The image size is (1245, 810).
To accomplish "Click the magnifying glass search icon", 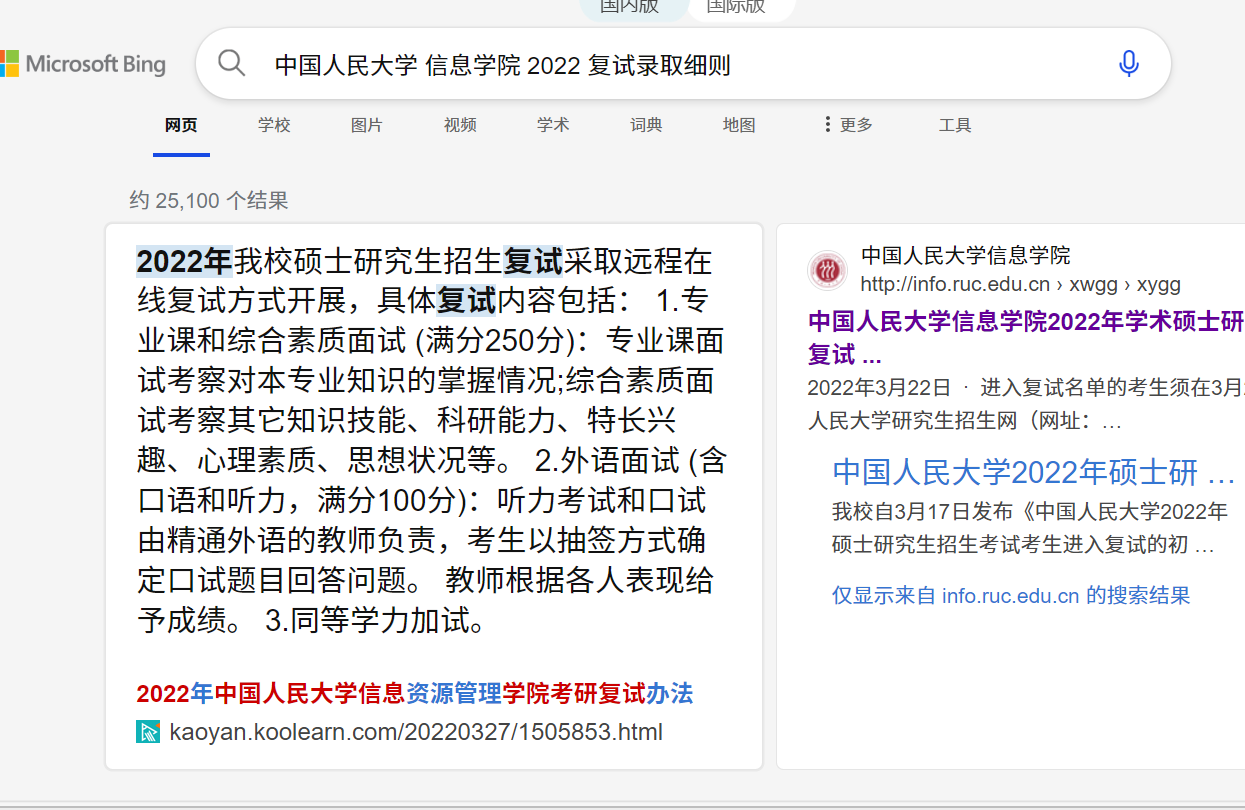I will 231,62.
